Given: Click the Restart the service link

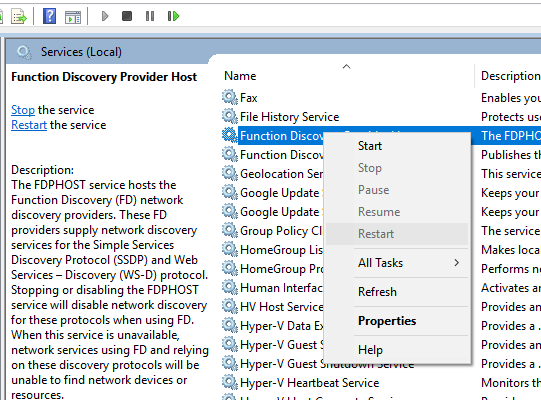Looking at the screenshot, I should pyautogui.click(x=29, y=125).
